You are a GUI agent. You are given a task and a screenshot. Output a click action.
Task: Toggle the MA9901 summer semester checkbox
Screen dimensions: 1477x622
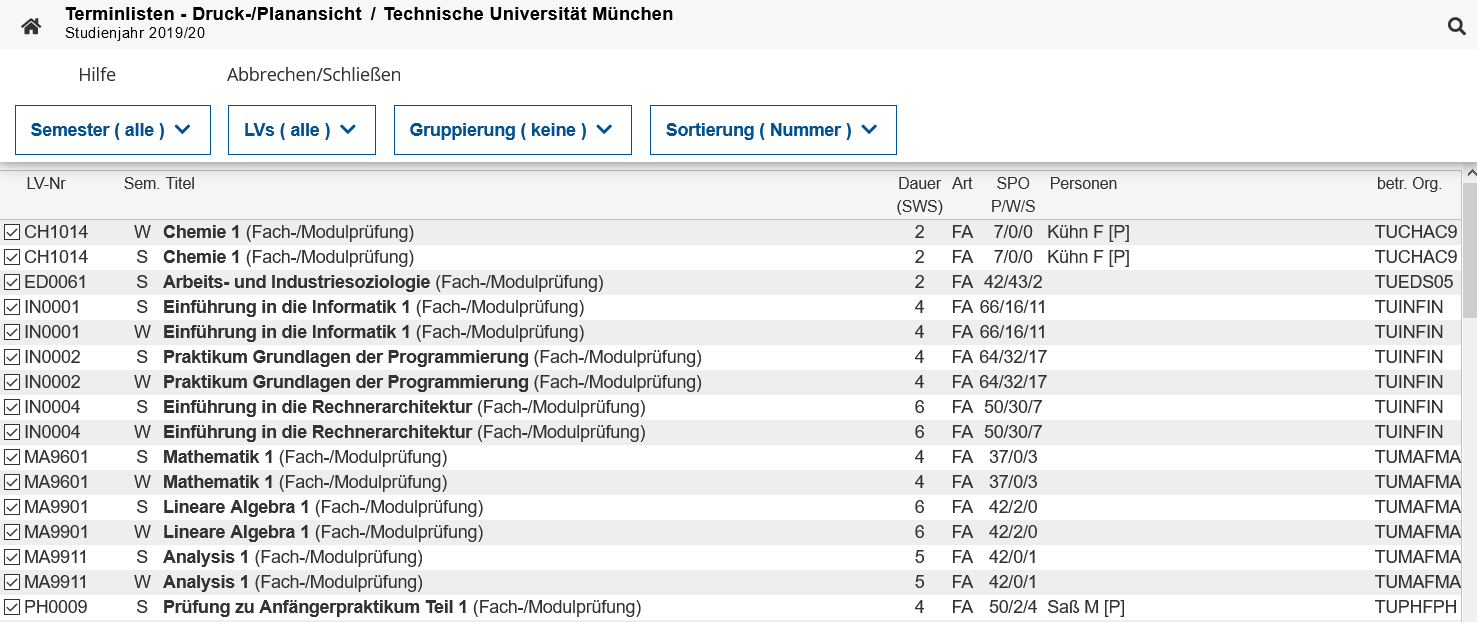12,507
